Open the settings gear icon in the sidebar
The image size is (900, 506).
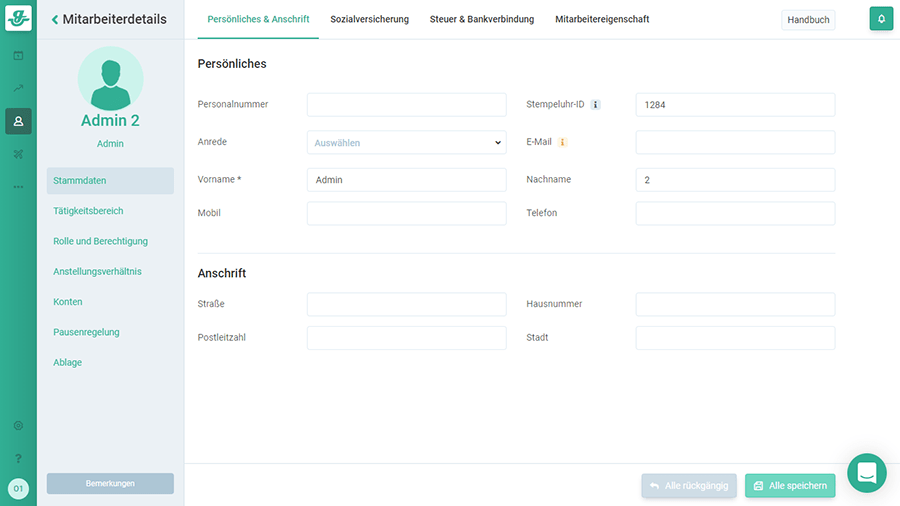pos(18,425)
